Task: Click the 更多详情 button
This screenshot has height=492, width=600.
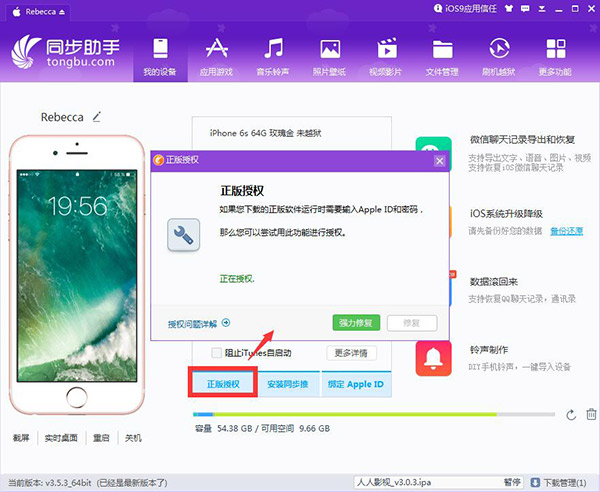Action: pos(351,353)
